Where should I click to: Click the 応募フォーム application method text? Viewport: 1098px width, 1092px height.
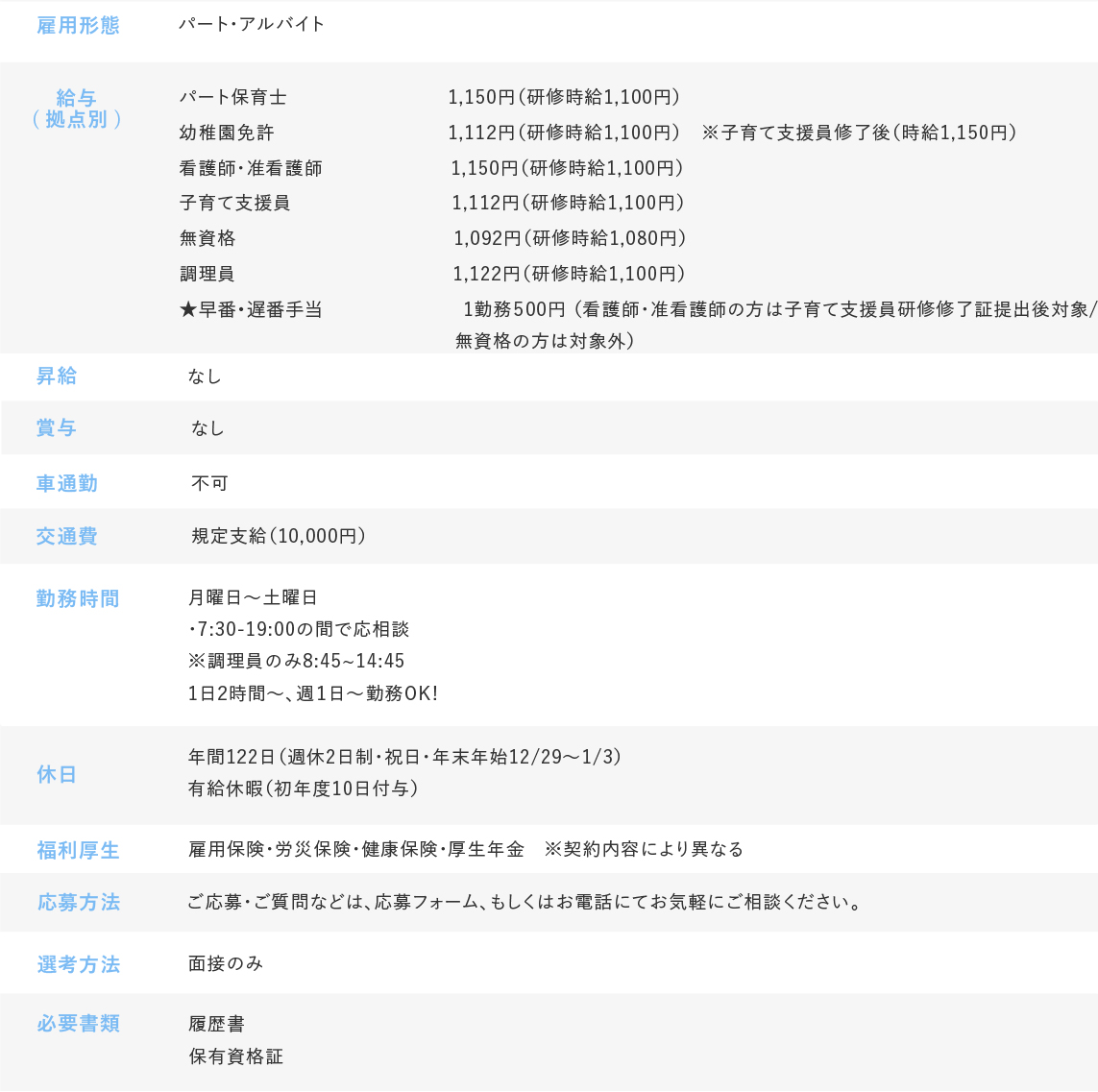pyautogui.click(x=524, y=902)
